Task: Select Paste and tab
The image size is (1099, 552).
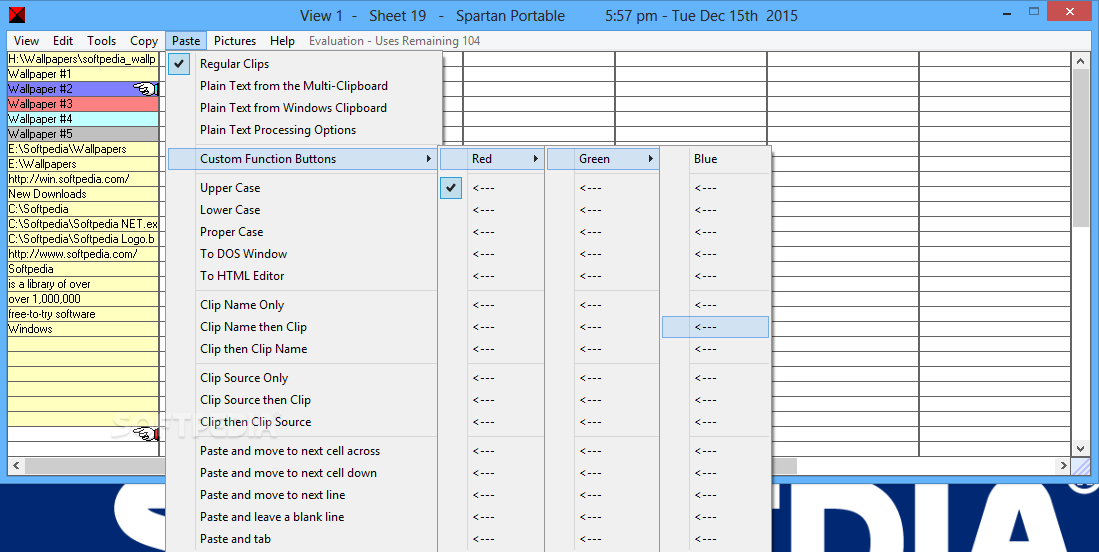Action: [235, 539]
